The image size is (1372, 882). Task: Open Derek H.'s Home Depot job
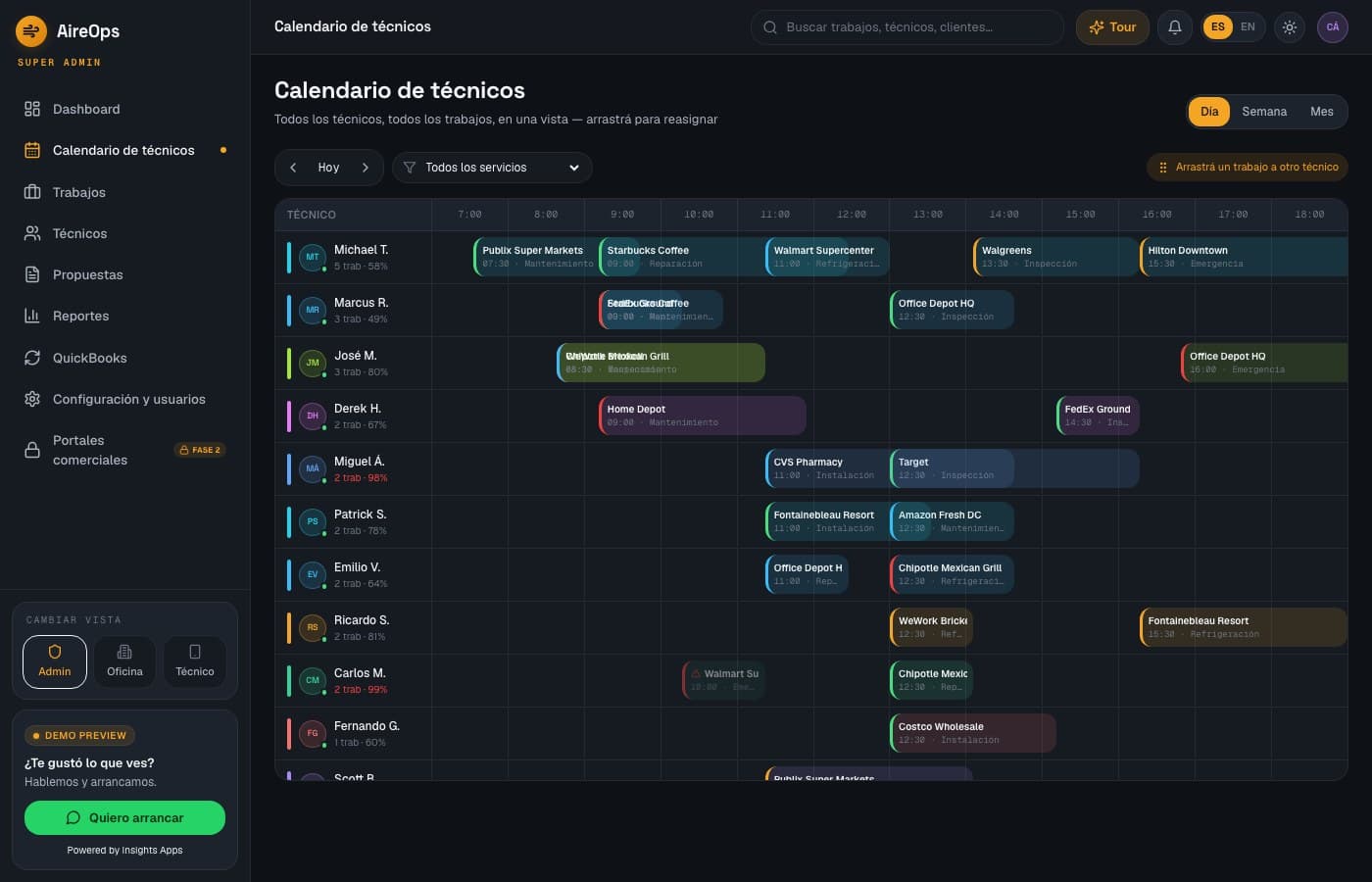[x=702, y=416]
